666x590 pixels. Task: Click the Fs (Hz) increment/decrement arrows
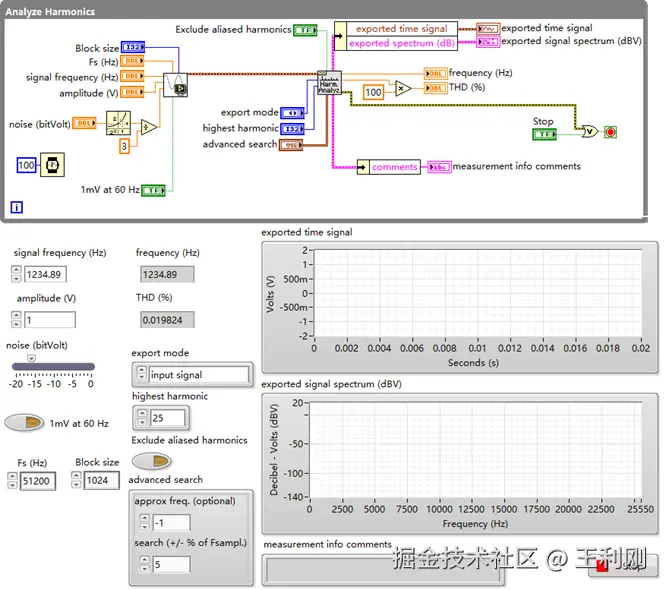[12, 480]
